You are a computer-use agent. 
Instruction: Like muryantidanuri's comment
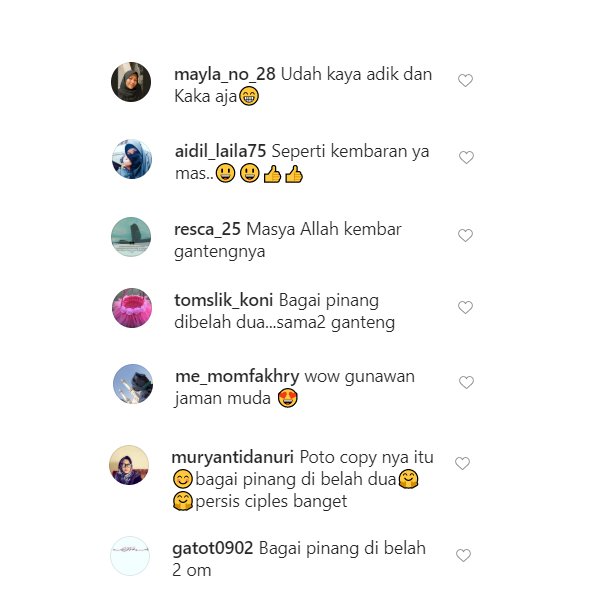[462, 463]
